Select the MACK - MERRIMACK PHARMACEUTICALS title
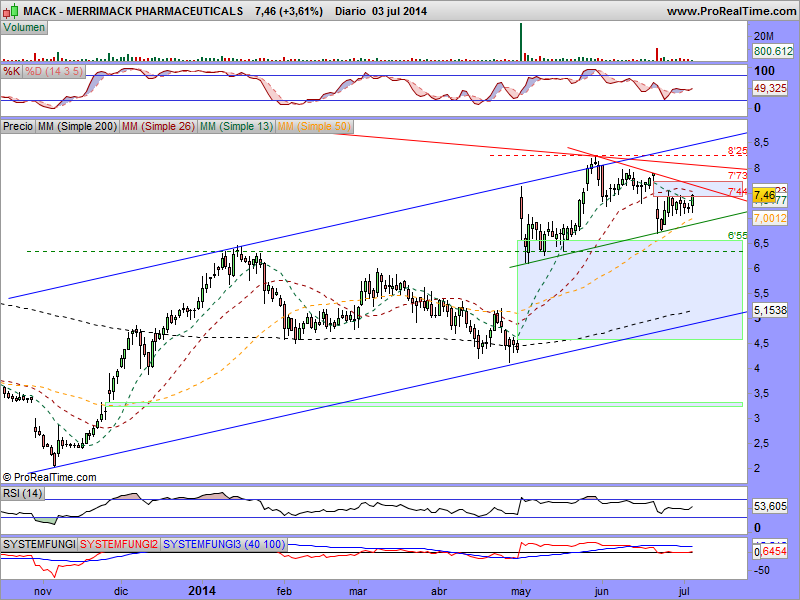800x600 pixels. tap(133, 11)
